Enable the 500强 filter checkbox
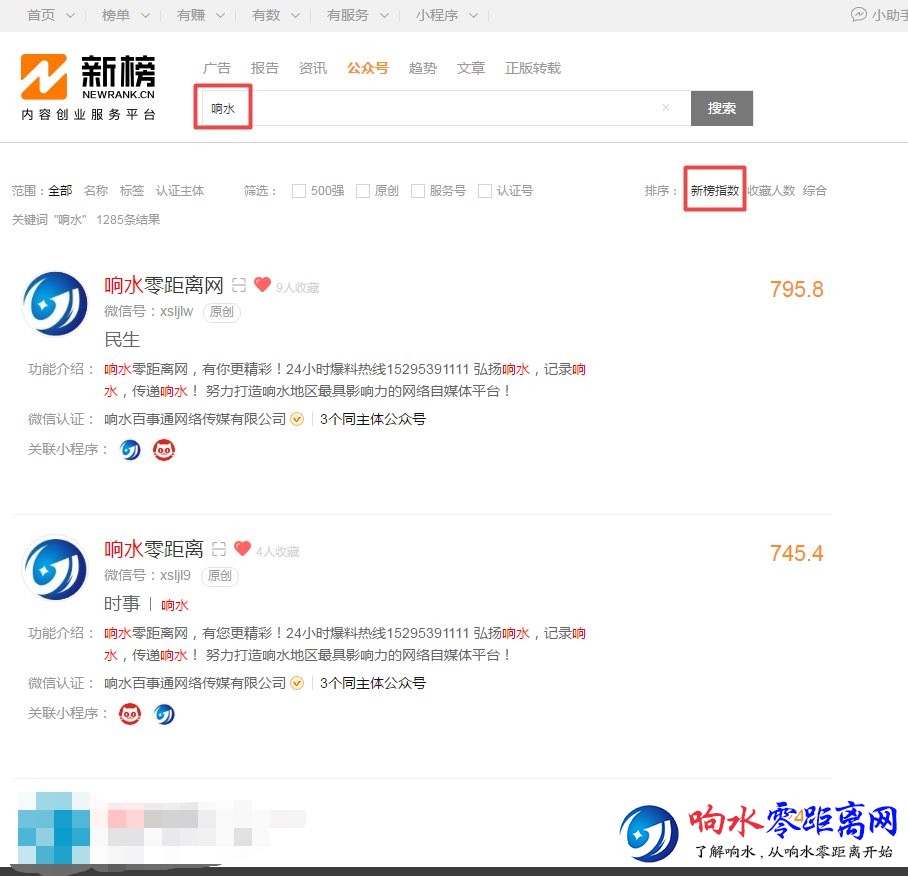The height and width of the screenshot is (876, 908). pyautogui.click(x=299, y=191)
